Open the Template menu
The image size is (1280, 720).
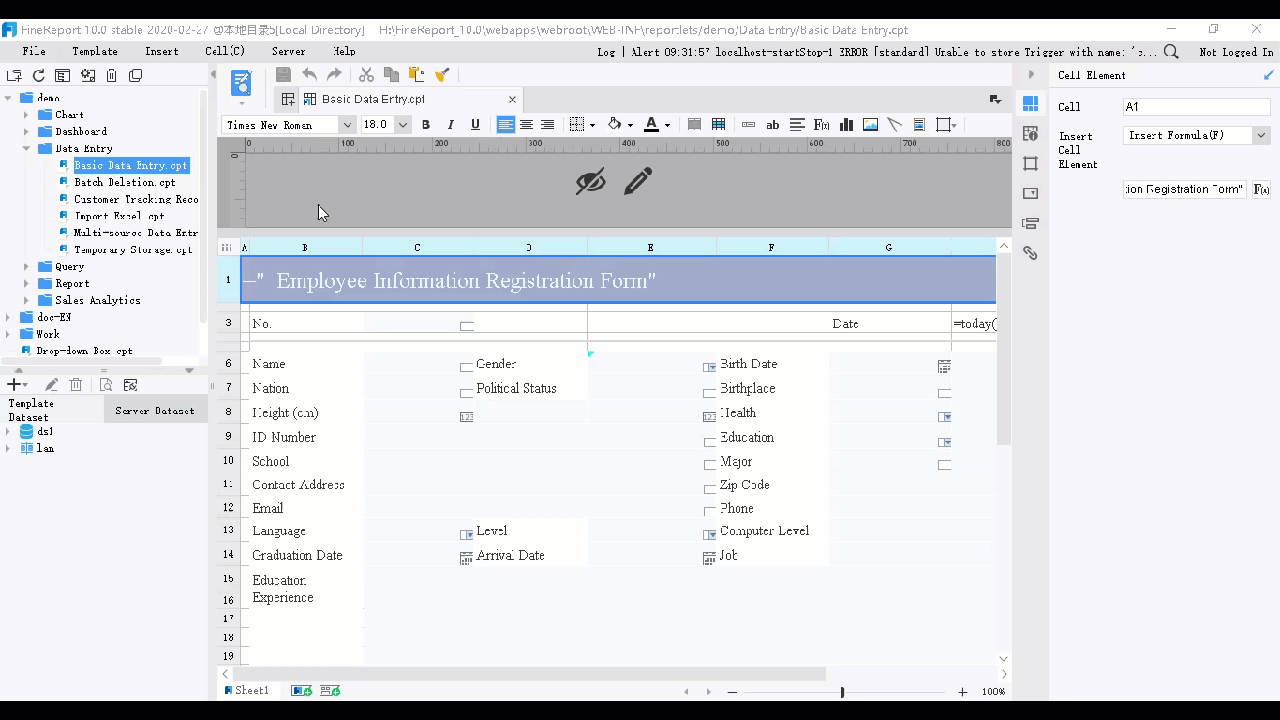coord(95,51)
